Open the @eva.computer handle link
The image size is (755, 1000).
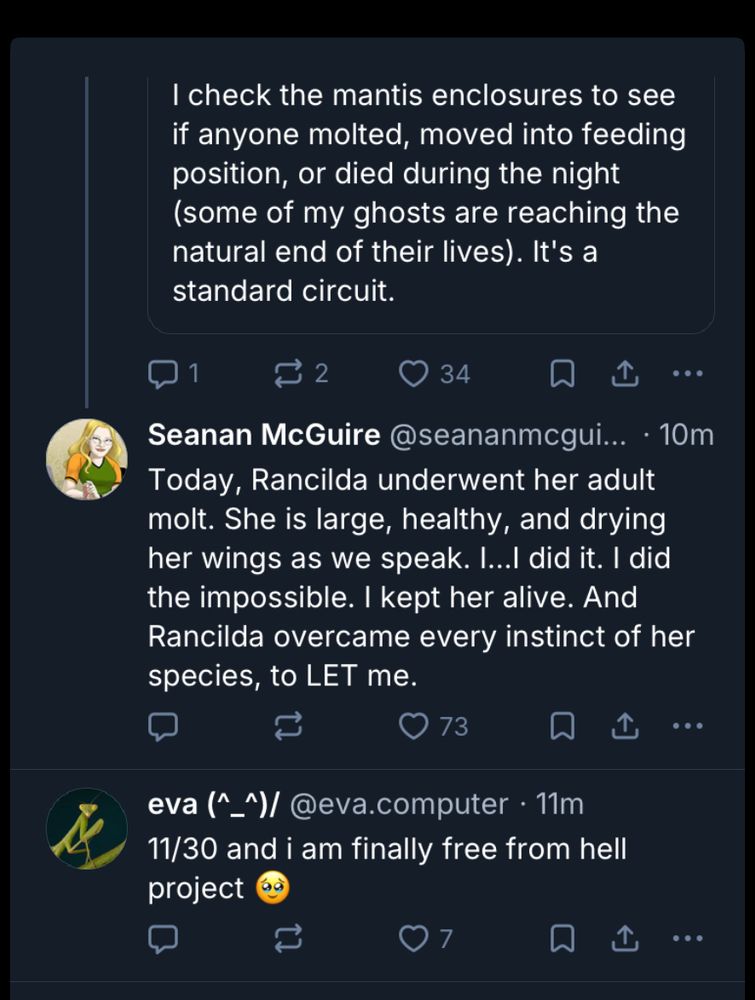pyautogui.click(x=399, y=803)
